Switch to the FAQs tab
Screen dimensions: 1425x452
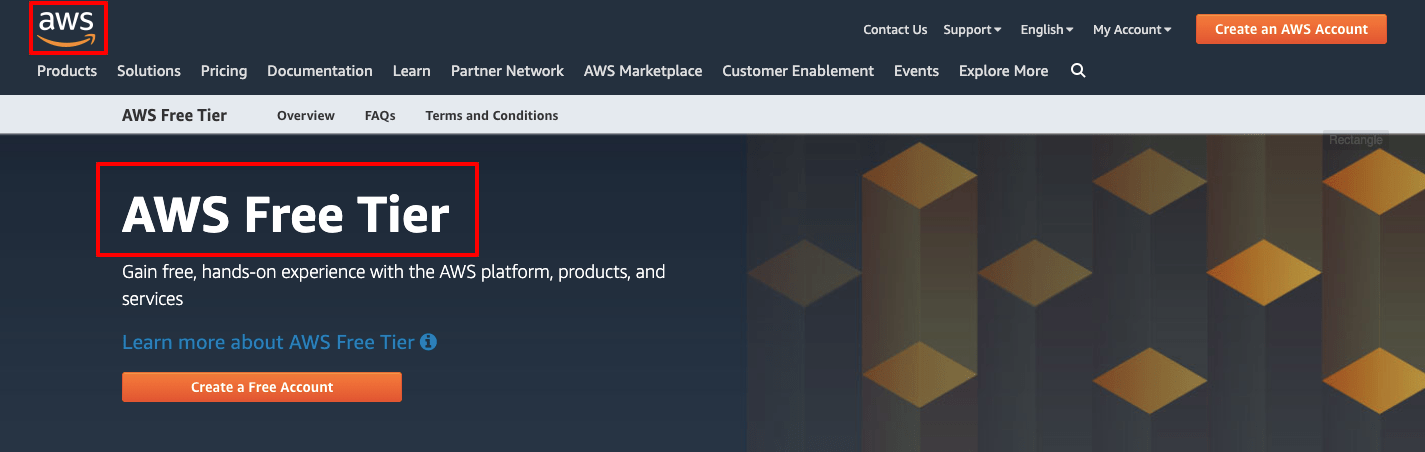380,116
